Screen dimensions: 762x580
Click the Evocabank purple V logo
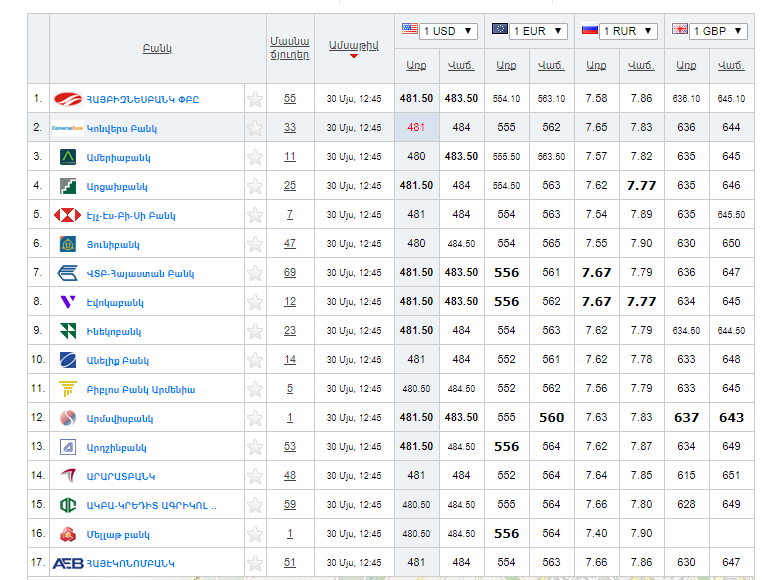(68, 302)
